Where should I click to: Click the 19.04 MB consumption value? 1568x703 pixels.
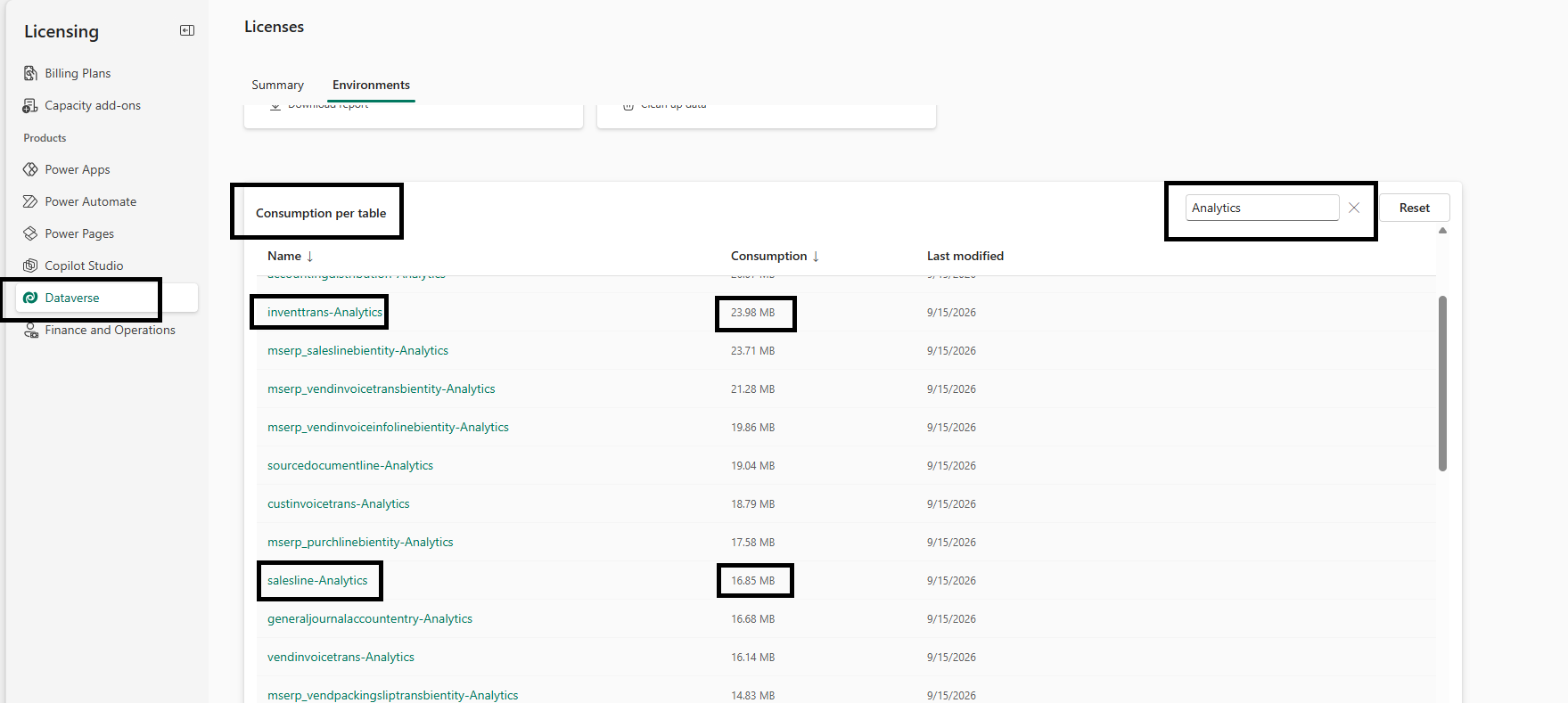click(x=752, y=466)
